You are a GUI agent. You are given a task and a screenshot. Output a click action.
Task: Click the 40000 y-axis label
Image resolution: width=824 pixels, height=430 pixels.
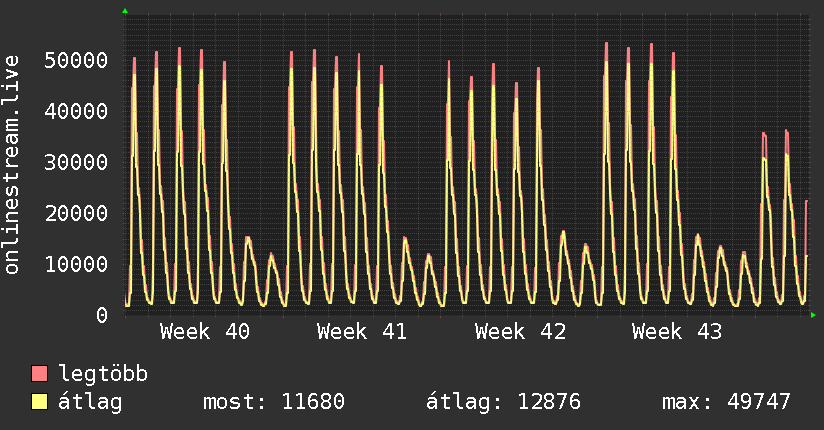[x=76, y=111]
